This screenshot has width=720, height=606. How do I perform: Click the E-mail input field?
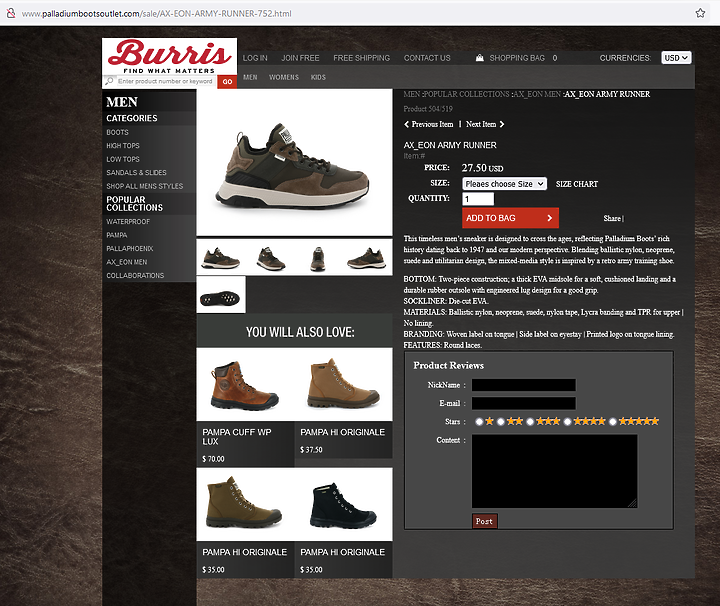pyautogui.click(x=523, y=404)
